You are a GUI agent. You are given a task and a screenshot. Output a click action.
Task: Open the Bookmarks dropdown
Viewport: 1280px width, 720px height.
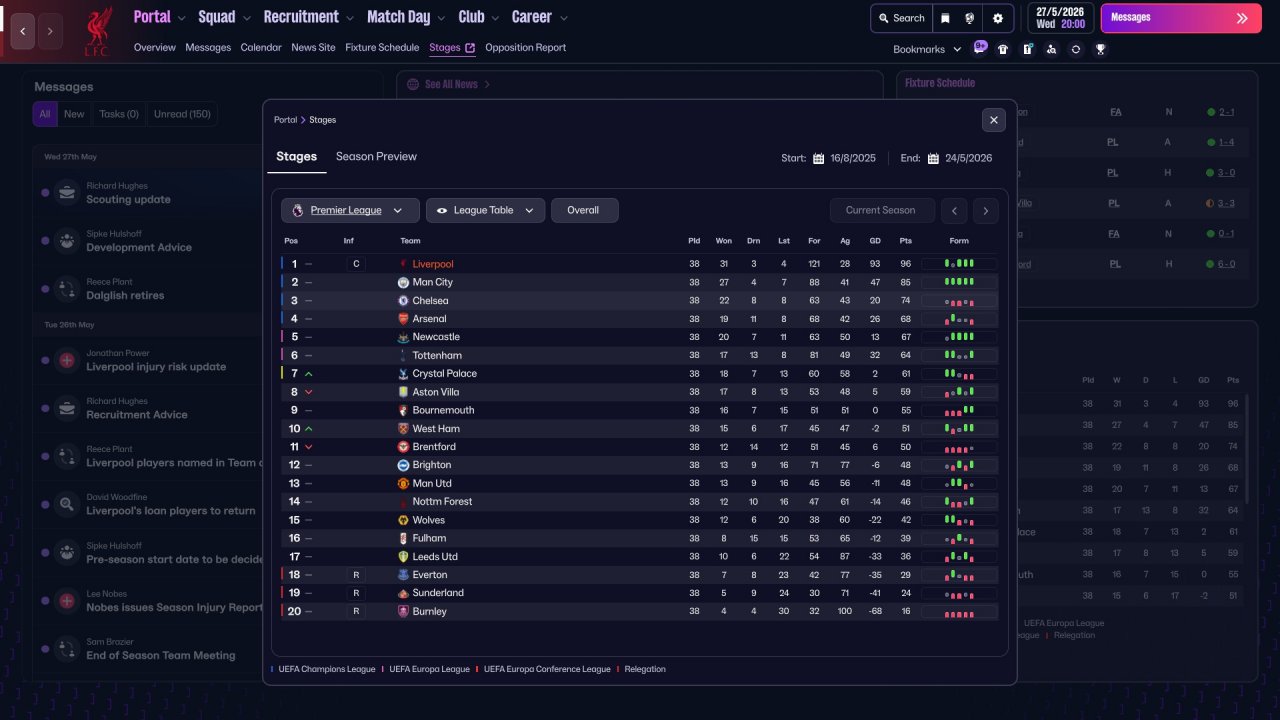(927, 49)
